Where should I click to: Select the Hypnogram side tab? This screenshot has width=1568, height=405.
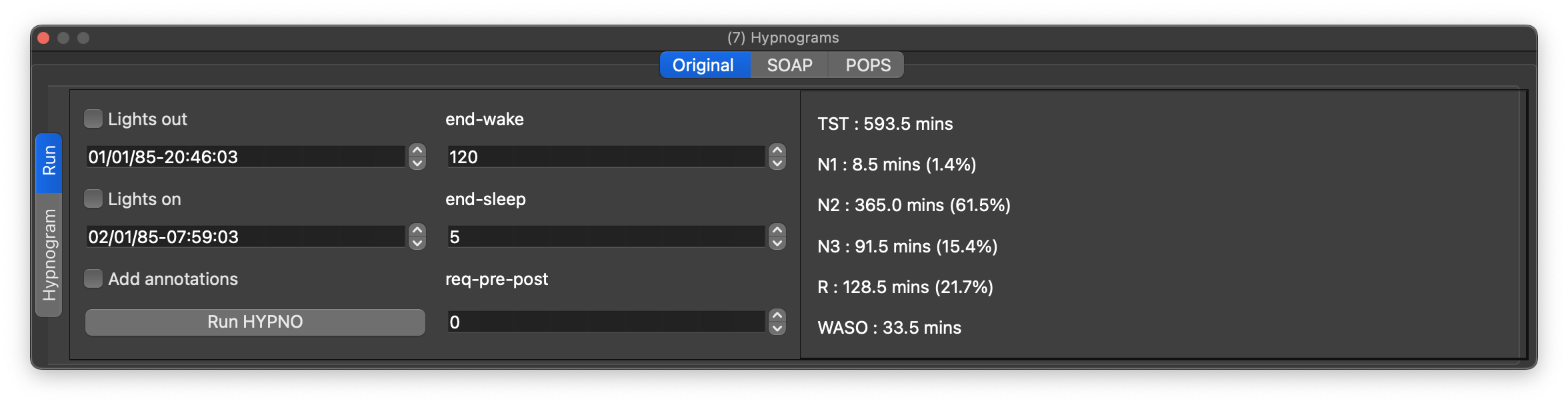tap(49, 254)
